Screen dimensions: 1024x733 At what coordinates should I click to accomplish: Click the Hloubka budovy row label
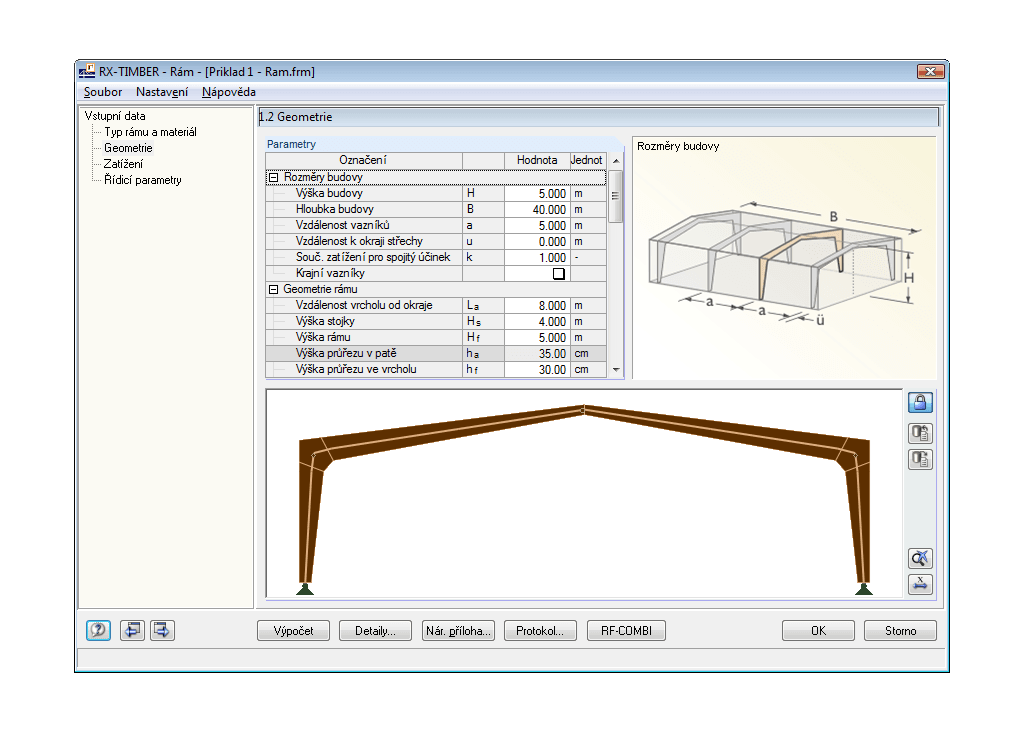coord(334,210)
